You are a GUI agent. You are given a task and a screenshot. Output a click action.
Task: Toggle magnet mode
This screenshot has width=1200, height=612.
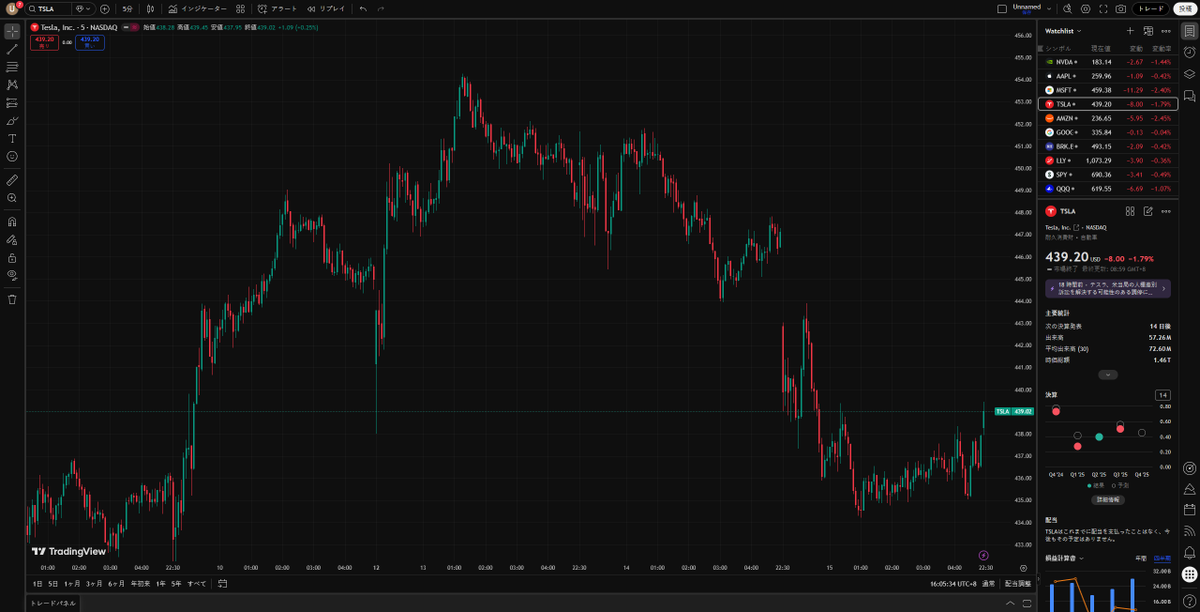tap(12, 222)
